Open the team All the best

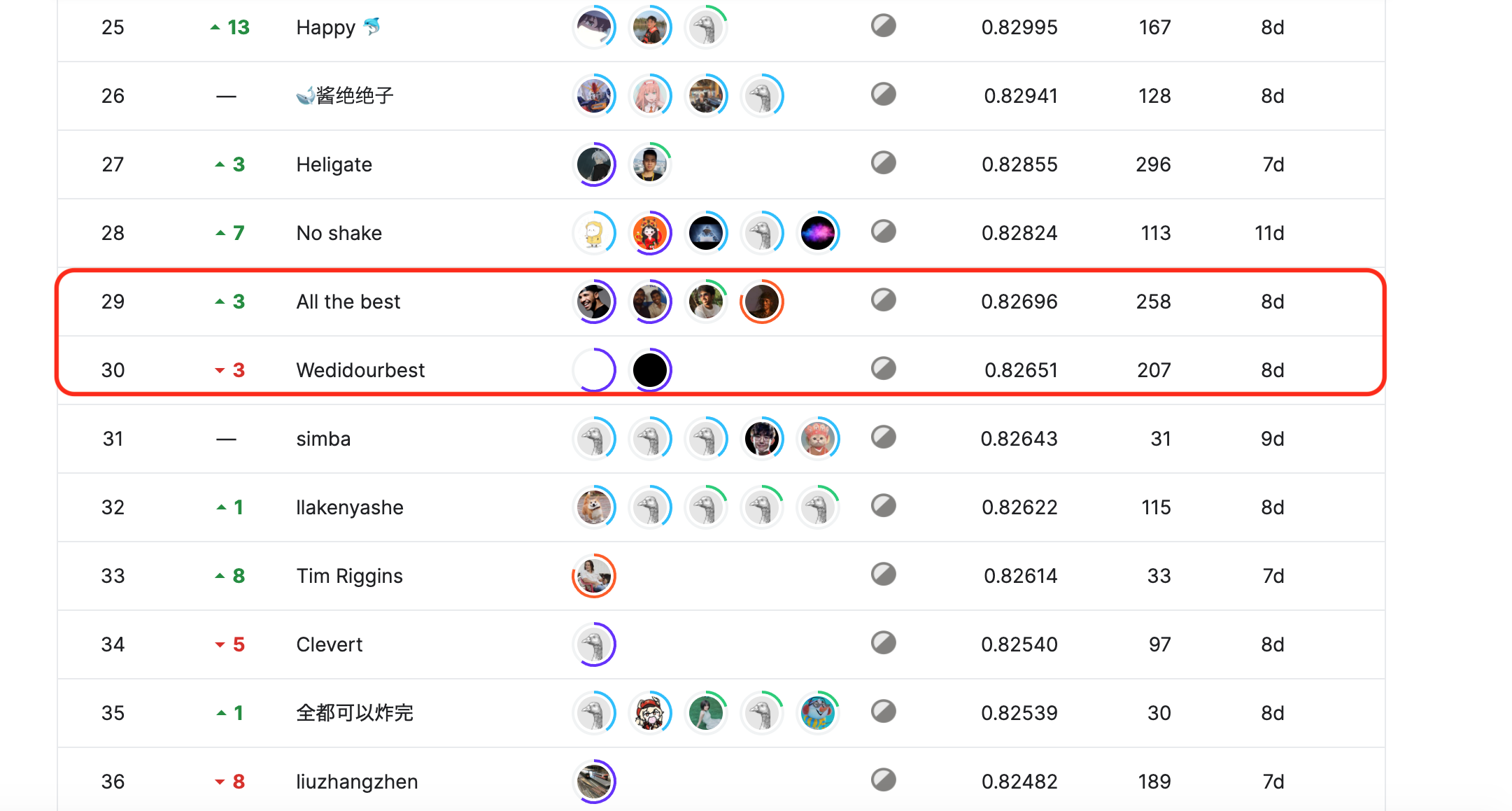[x=348, y=302]
